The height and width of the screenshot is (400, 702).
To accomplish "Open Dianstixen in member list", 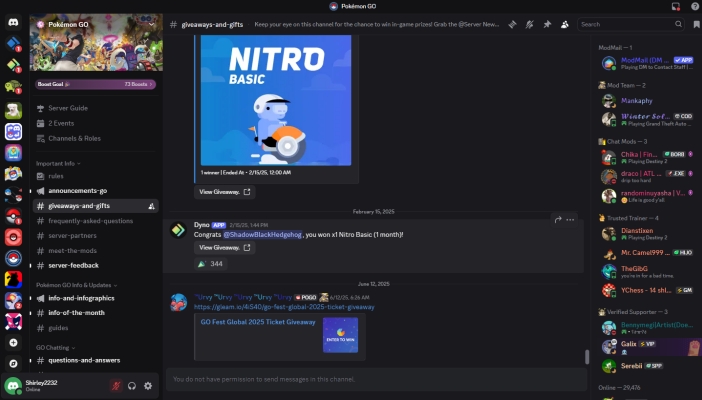I will [x=650, y=234].
